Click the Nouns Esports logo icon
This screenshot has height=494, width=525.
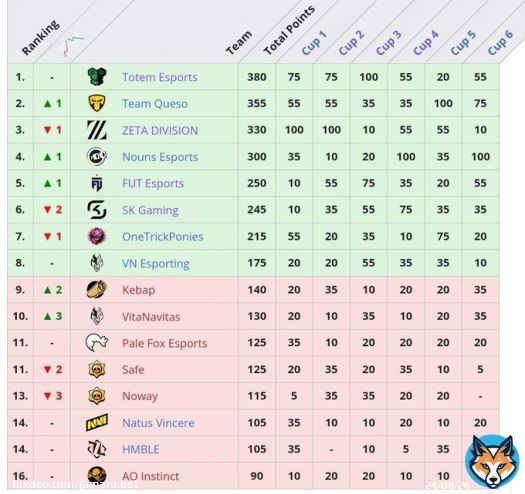point(97,156)
